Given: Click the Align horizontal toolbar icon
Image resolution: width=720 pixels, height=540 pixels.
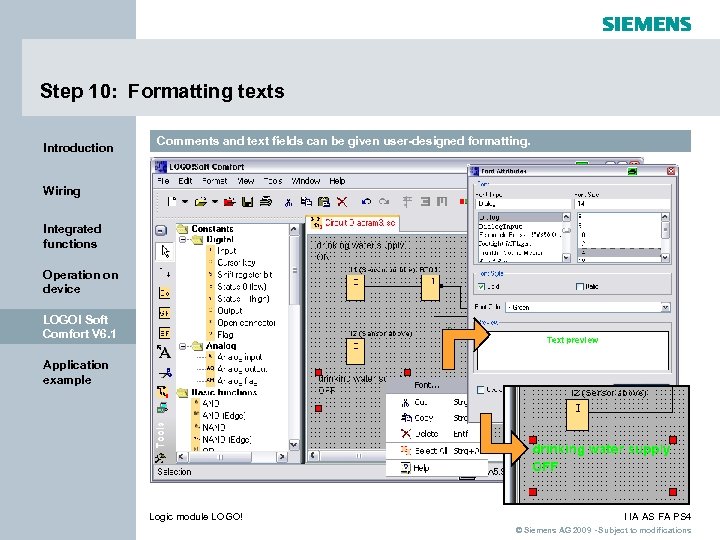Looking at the screenshot, I should point(425,202).
